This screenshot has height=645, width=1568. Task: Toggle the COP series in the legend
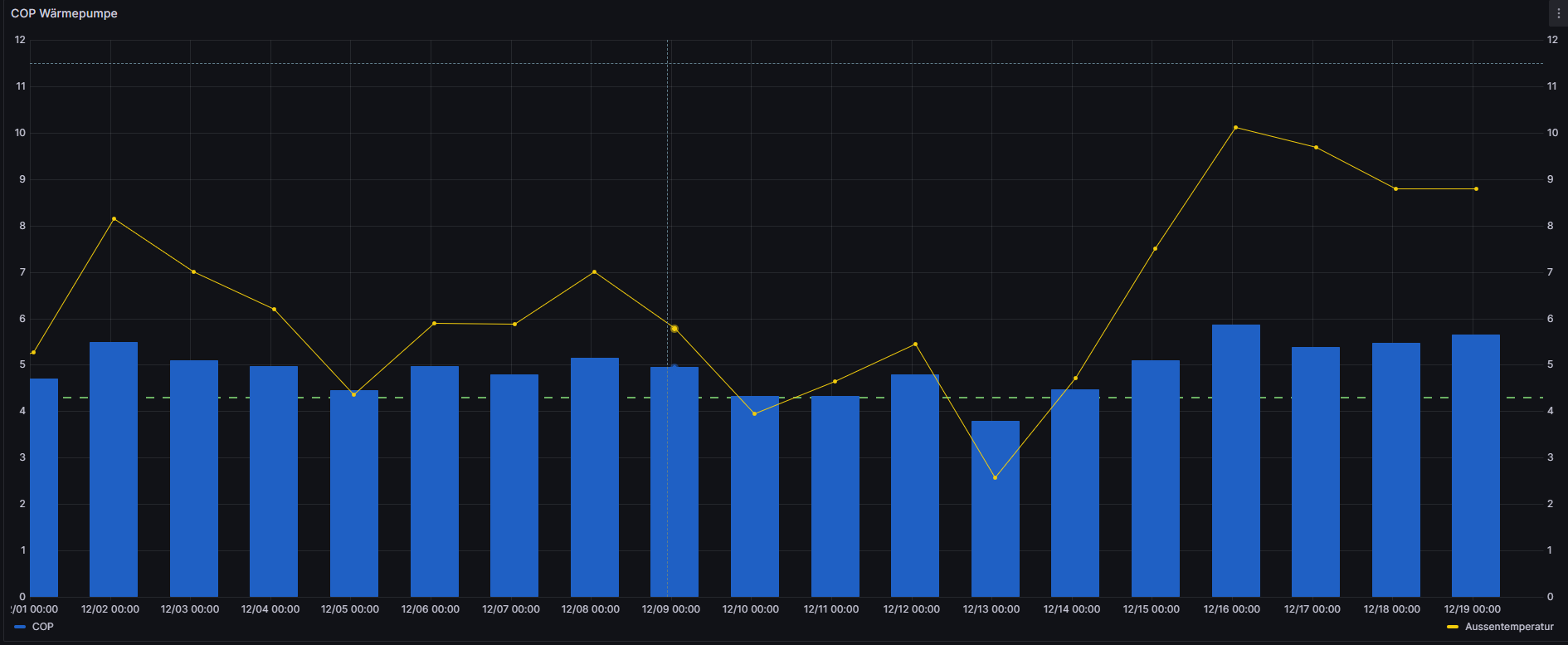[x=42, y=627]
